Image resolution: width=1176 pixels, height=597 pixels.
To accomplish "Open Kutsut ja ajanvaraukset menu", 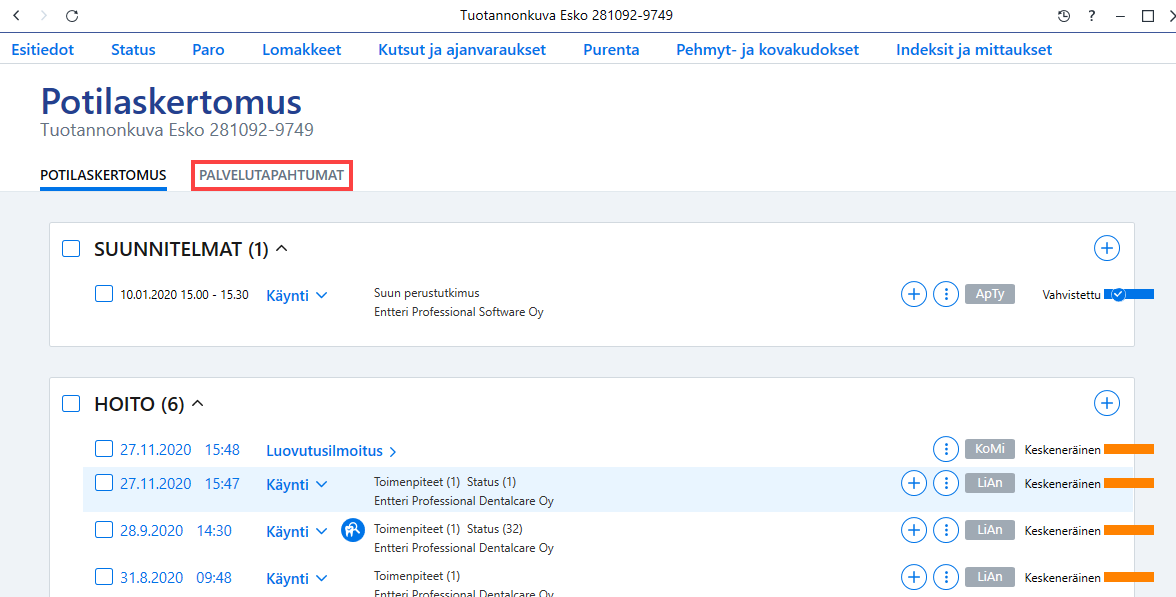I will [462, 50].
